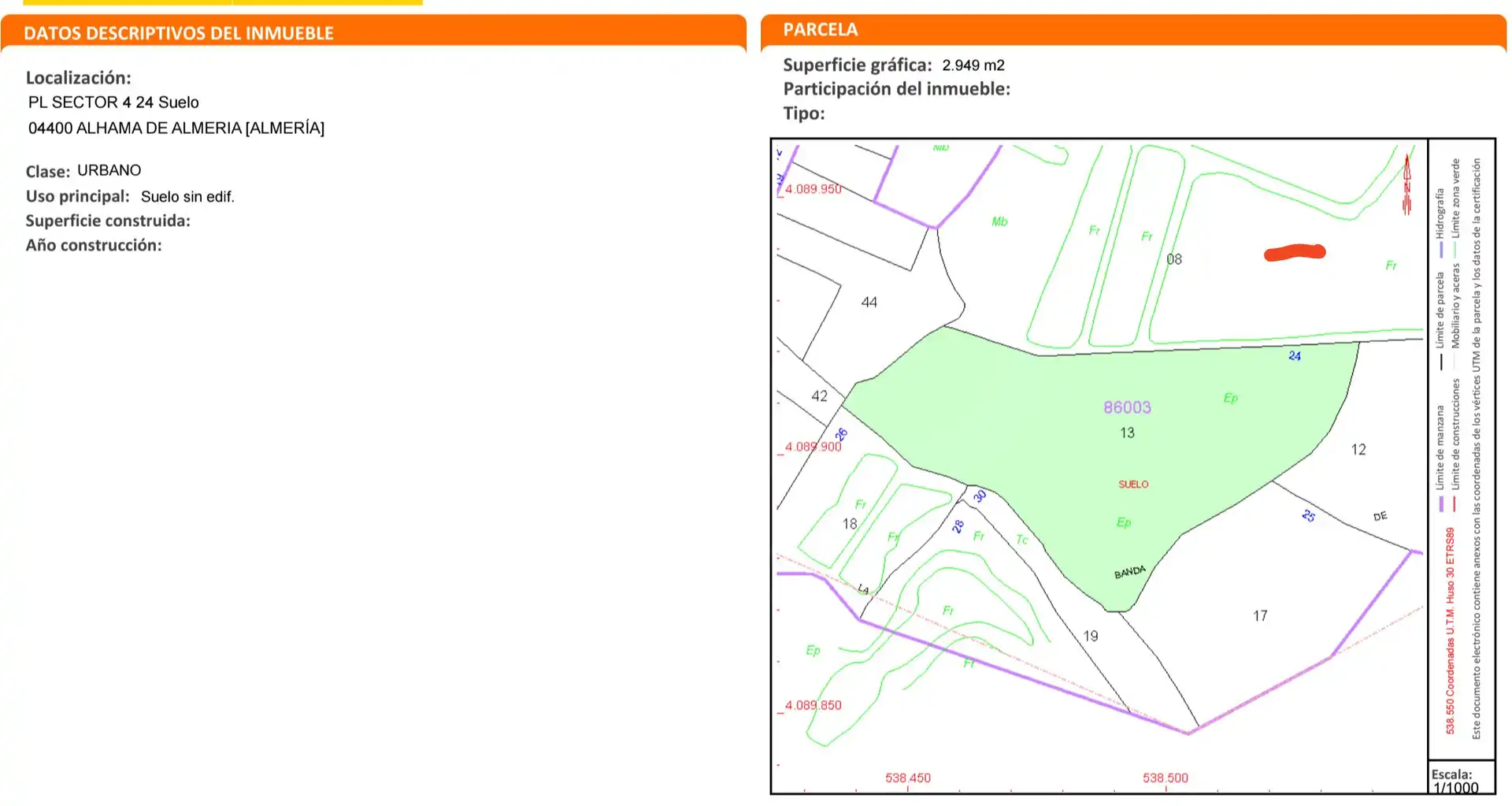Click the blue street number 28

(958, 526)
